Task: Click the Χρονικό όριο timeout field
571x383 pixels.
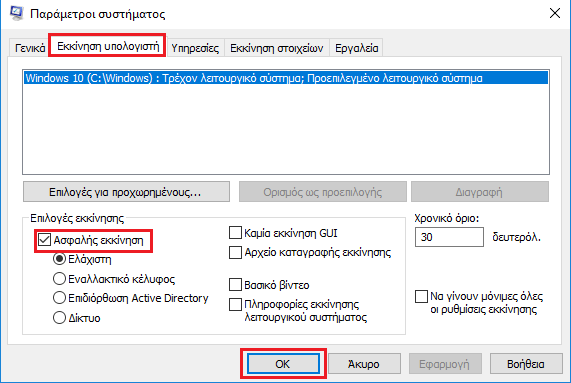Action: coord(449,237)
